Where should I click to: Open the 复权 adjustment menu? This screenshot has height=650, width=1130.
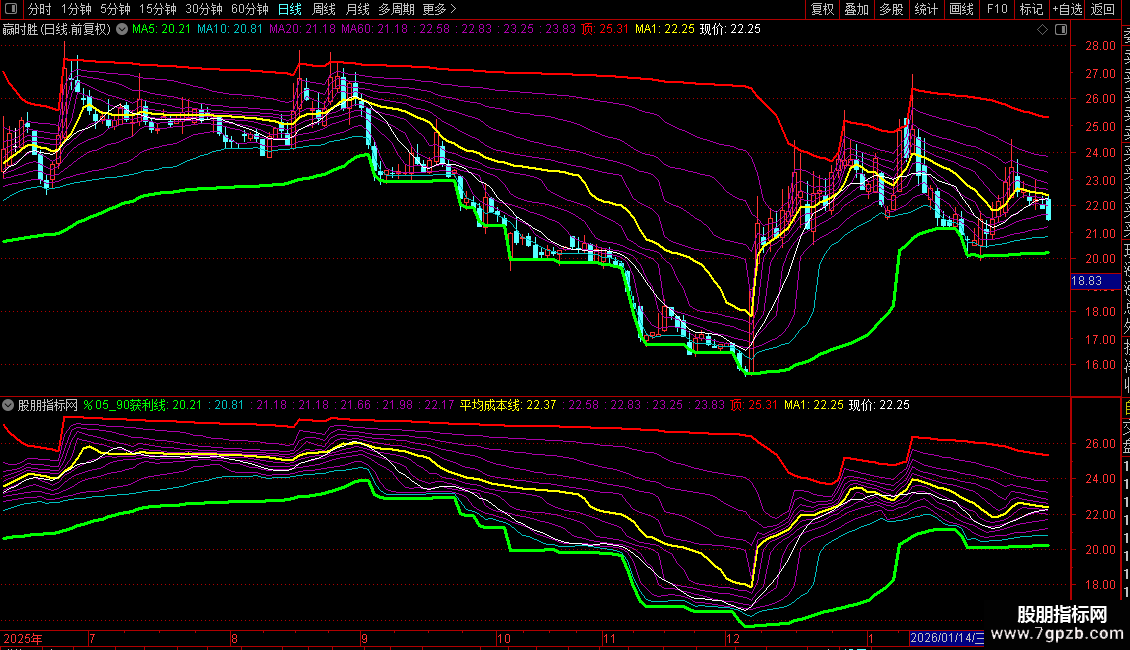(x=822, y=9)
